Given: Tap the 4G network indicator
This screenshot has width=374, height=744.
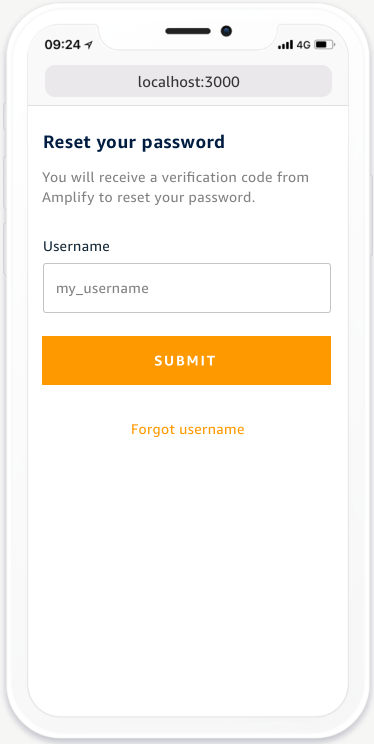Looking at the screenshot, I should pyautogui.click(x=303, y=45).
